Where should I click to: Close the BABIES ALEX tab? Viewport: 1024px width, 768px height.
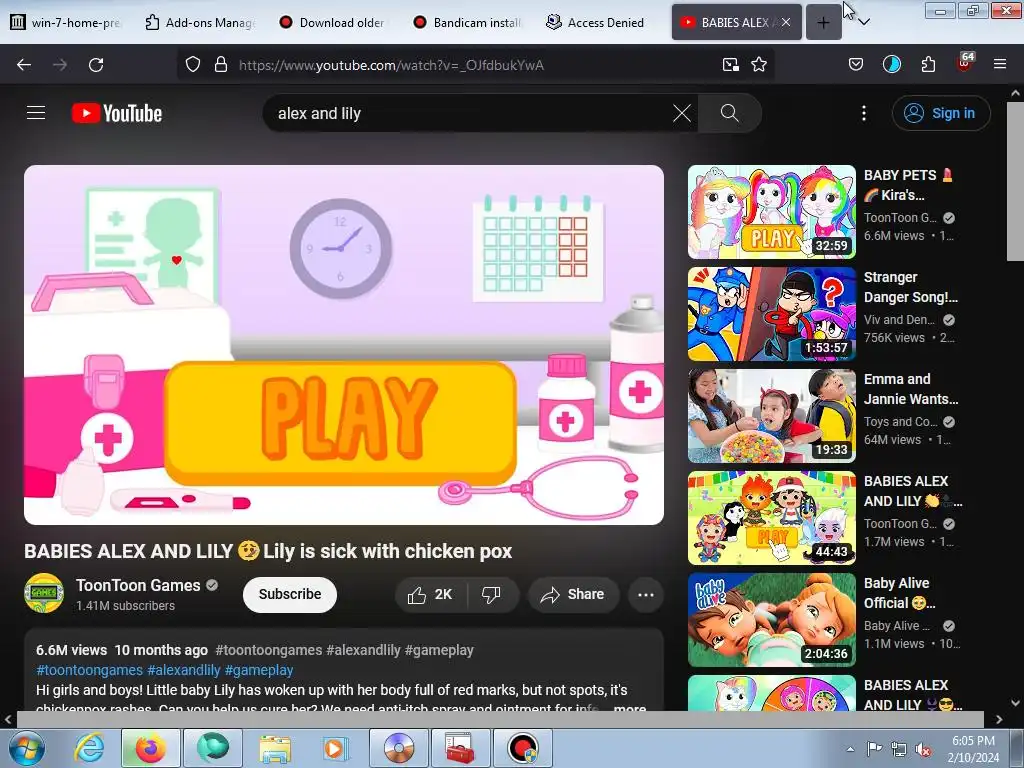(x=786, y=22)
